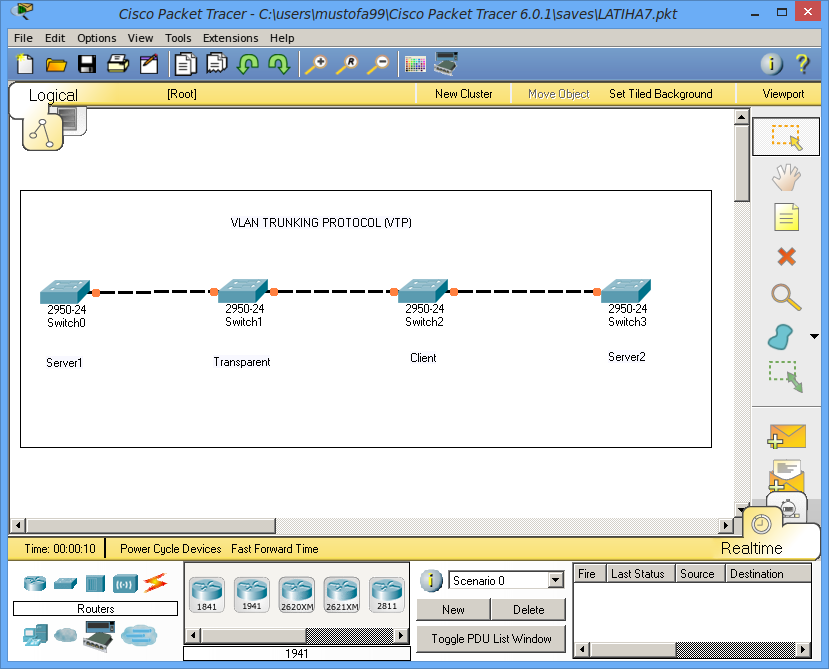829x669 pixels.
Task: Select the Connections lightning bolt icon
Action: point(155,583)
